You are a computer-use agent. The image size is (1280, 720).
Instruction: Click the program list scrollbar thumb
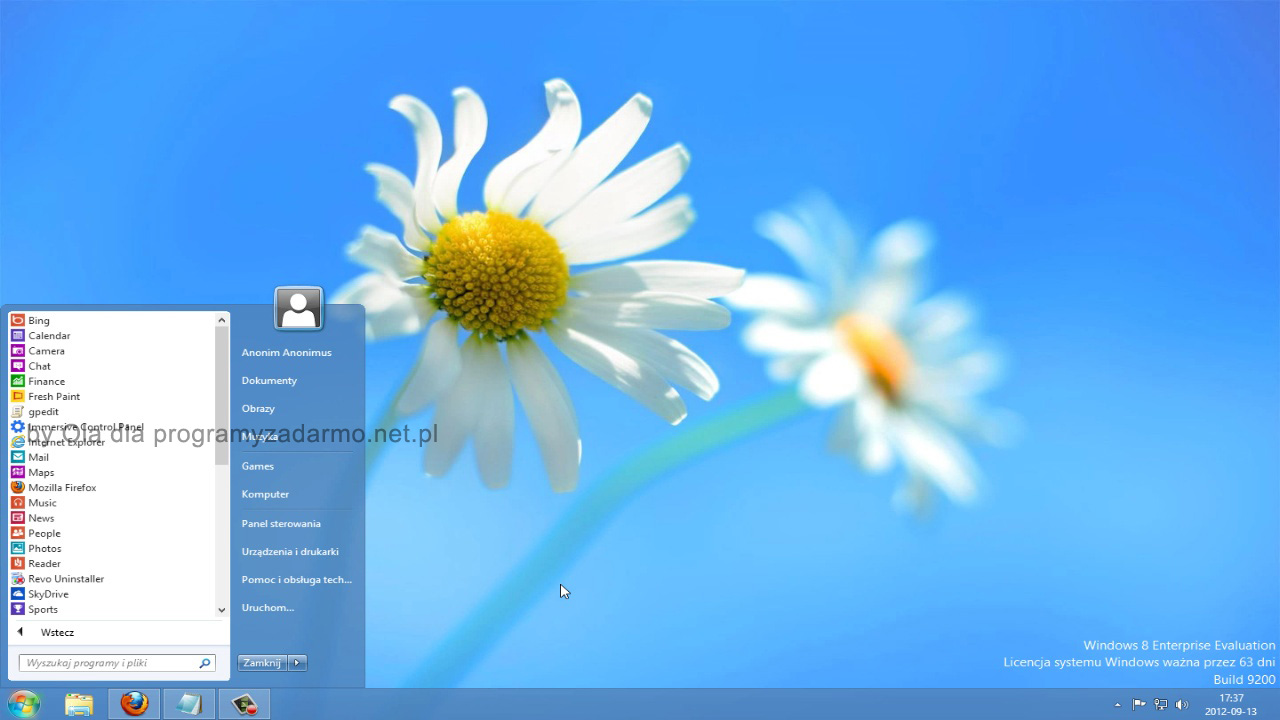222,395
